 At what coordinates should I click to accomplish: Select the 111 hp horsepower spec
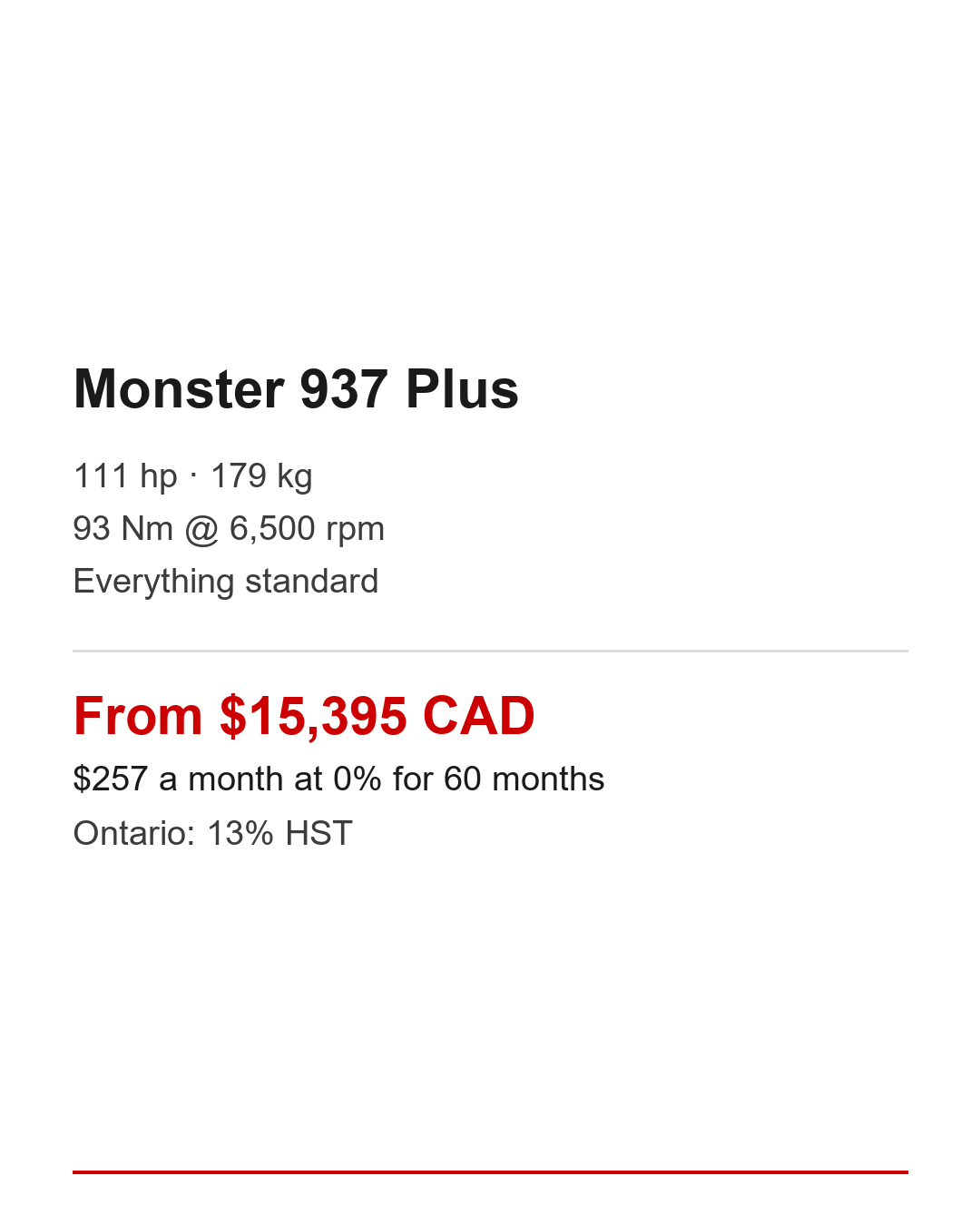[125, 475]
